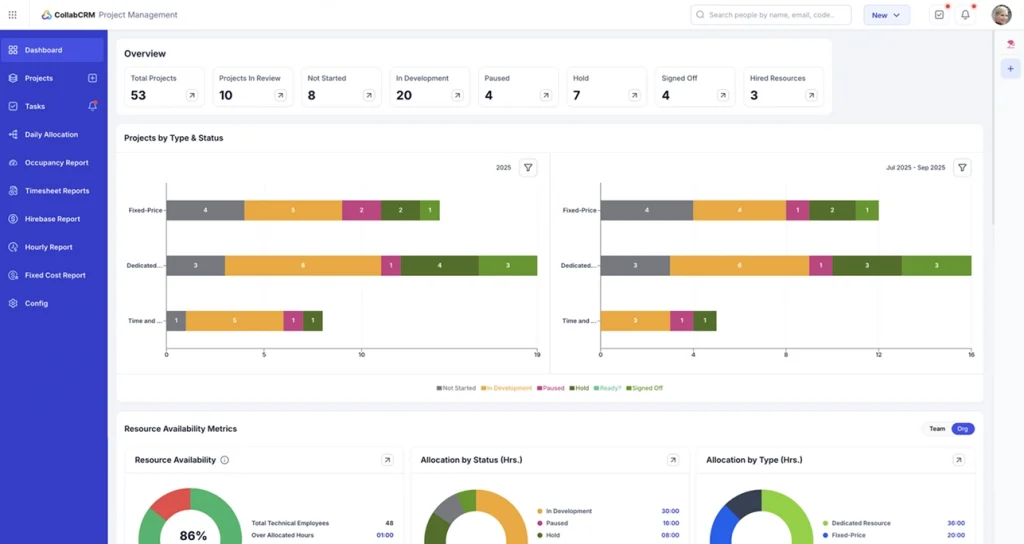The width and height of the screenshot is (1024, 544).
Task: Open Total Projects arrow link icon
Action: [192, 96]
